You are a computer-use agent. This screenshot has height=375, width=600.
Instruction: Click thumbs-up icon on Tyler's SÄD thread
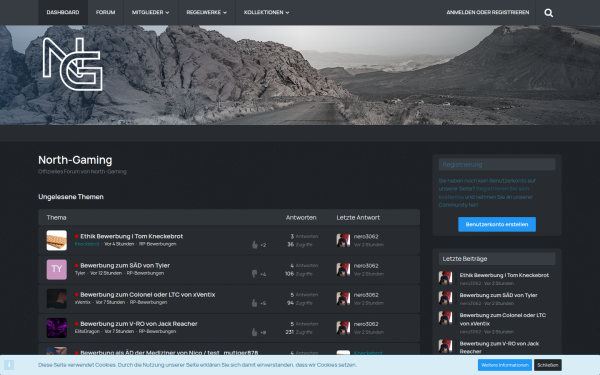[x=254, y=274]
